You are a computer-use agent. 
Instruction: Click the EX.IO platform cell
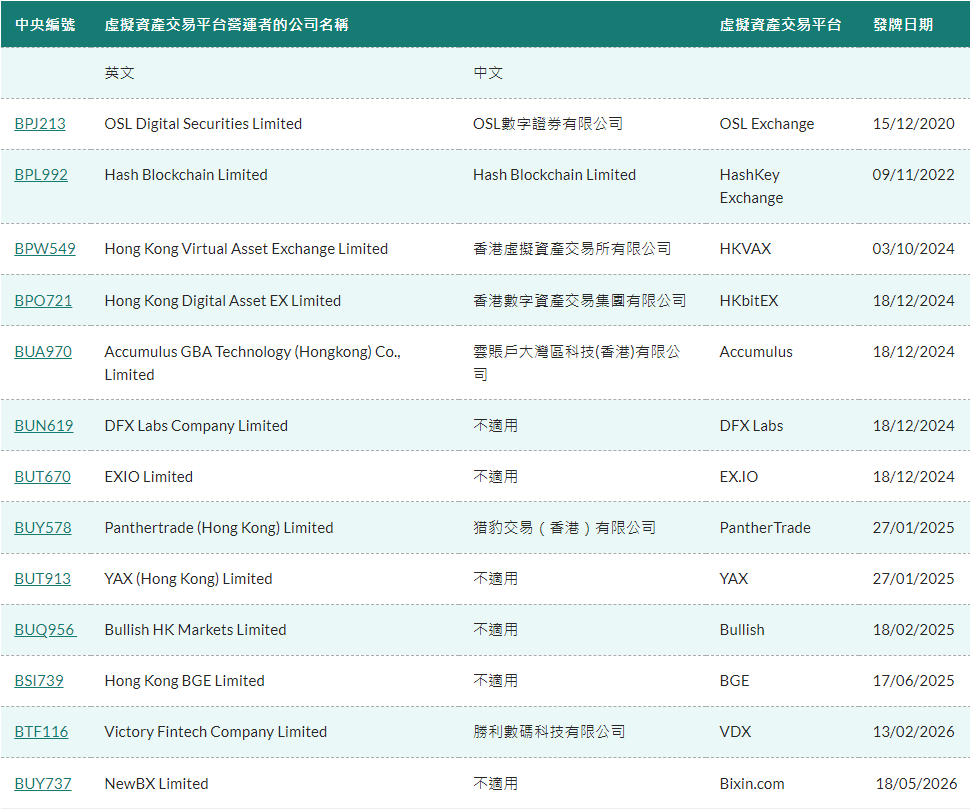pyautogui.click(x=739, y=477)
